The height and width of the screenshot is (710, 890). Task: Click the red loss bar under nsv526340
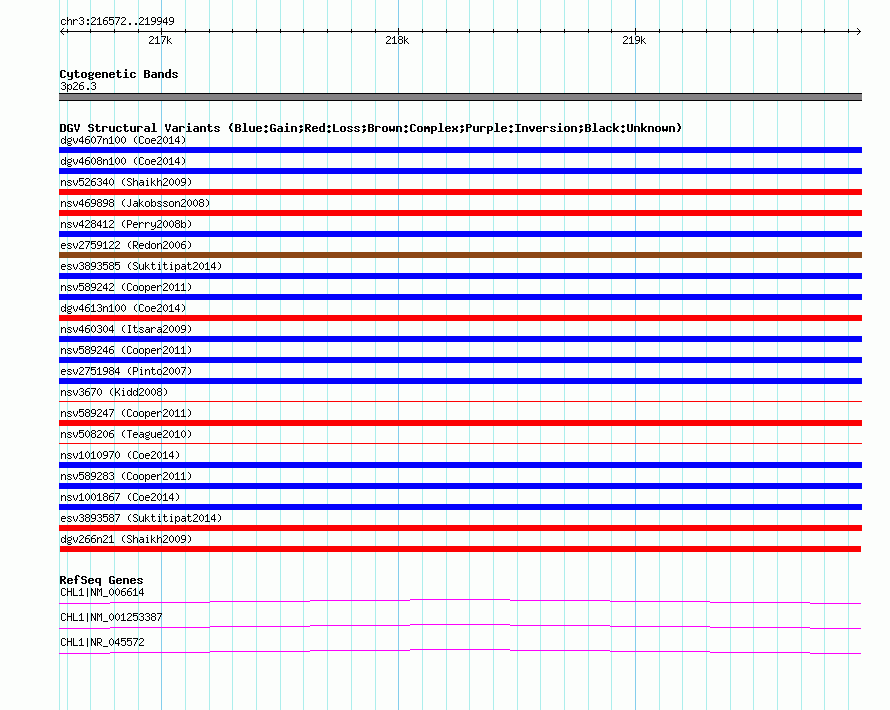(x=460, y=192)
